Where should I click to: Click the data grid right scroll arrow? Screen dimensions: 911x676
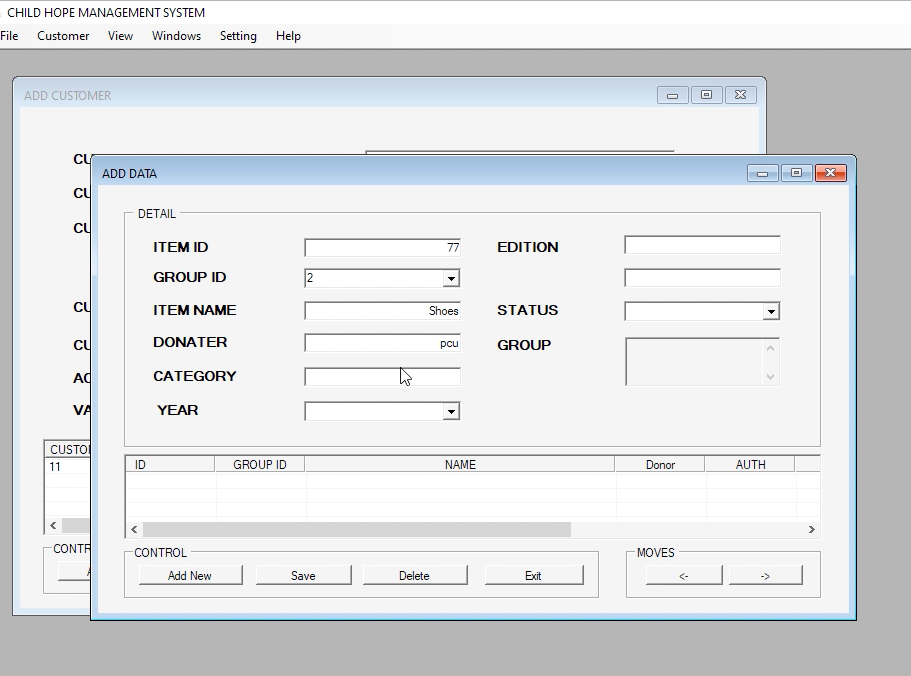pyautogui.click(x=812, y=529)
